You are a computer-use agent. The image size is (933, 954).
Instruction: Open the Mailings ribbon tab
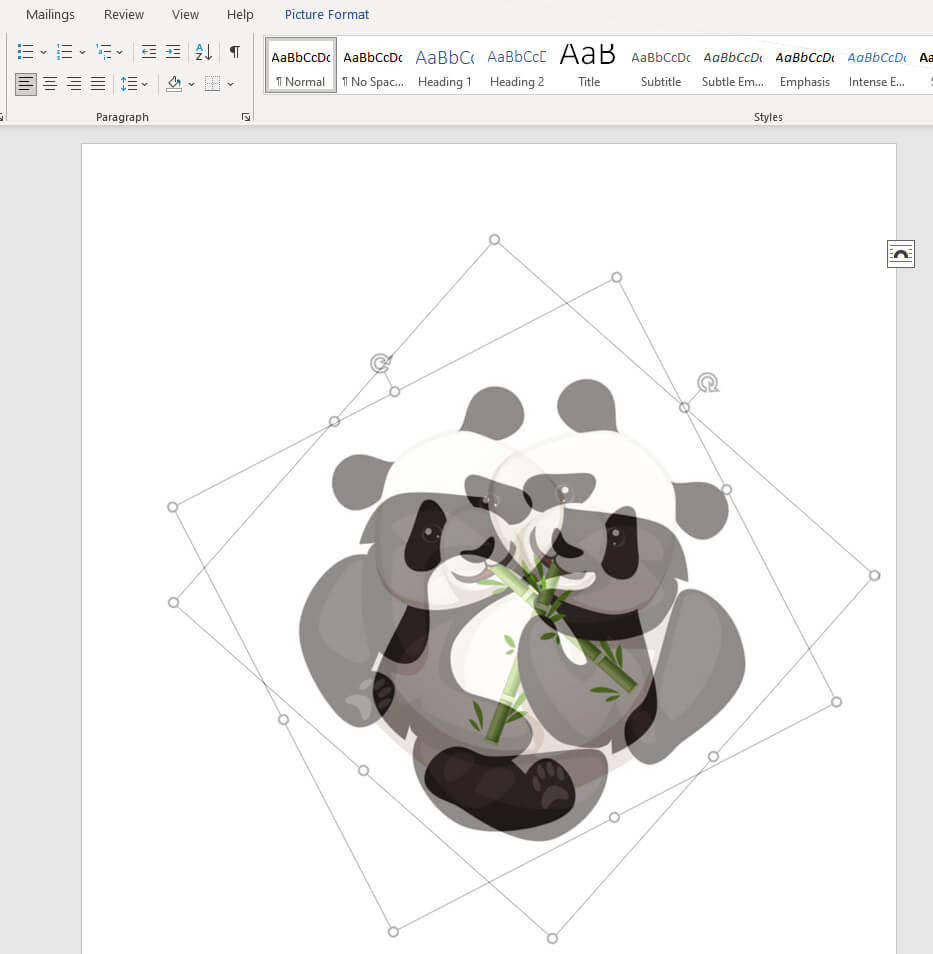tap(50, 15)
